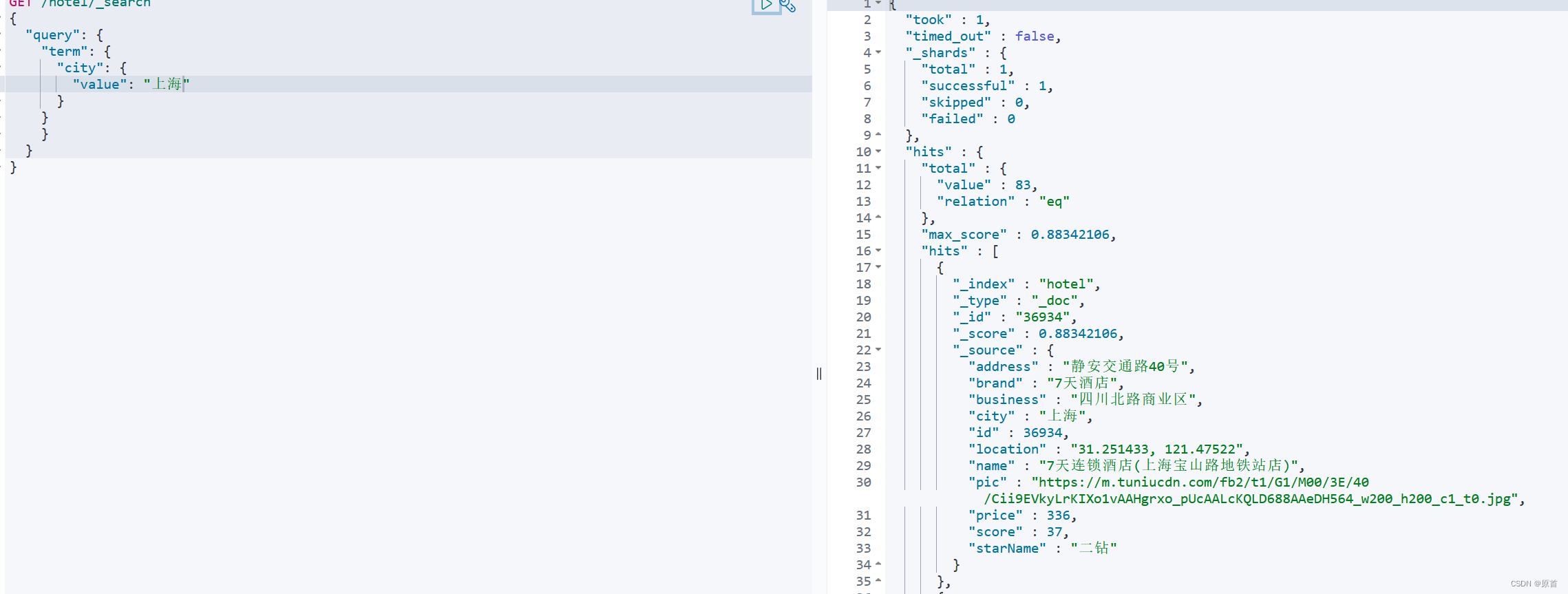The image size is (1568, 594).
Task: Click the "failed" : 0 line
Action: [968, 118]
